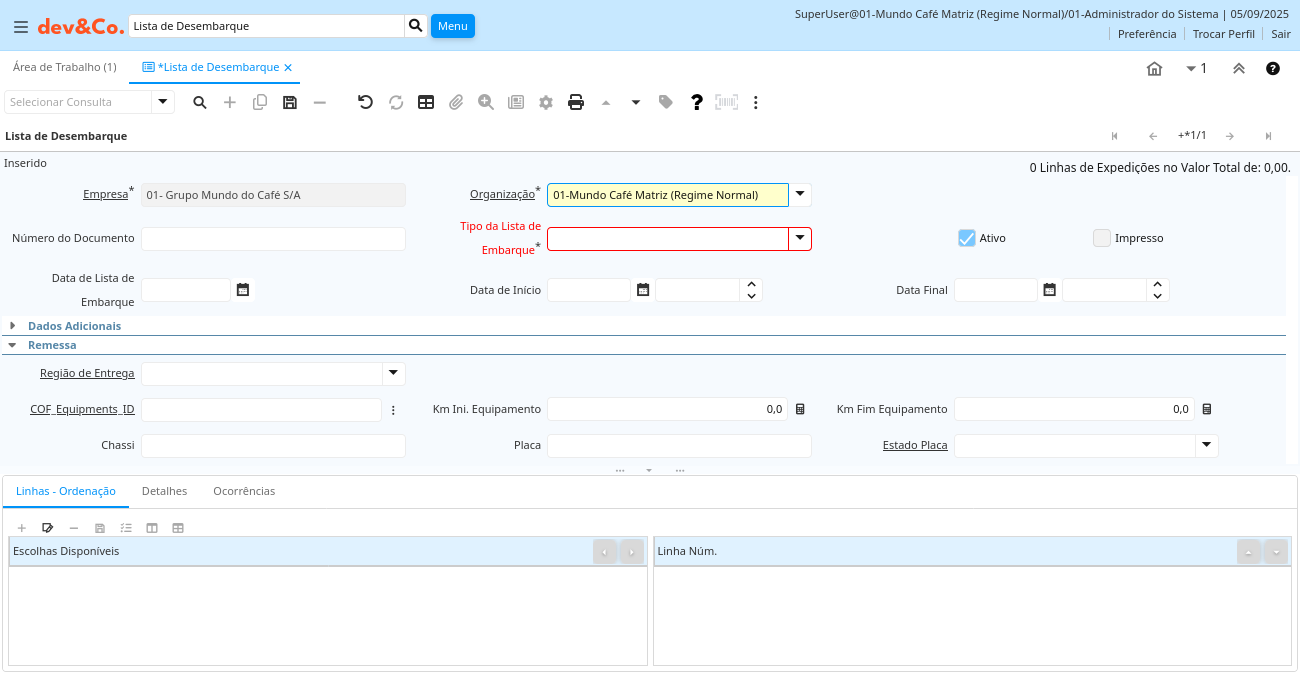Expand the Dados Adicionais section
This screenshot has width=1300, height=674.
[74, 326]
